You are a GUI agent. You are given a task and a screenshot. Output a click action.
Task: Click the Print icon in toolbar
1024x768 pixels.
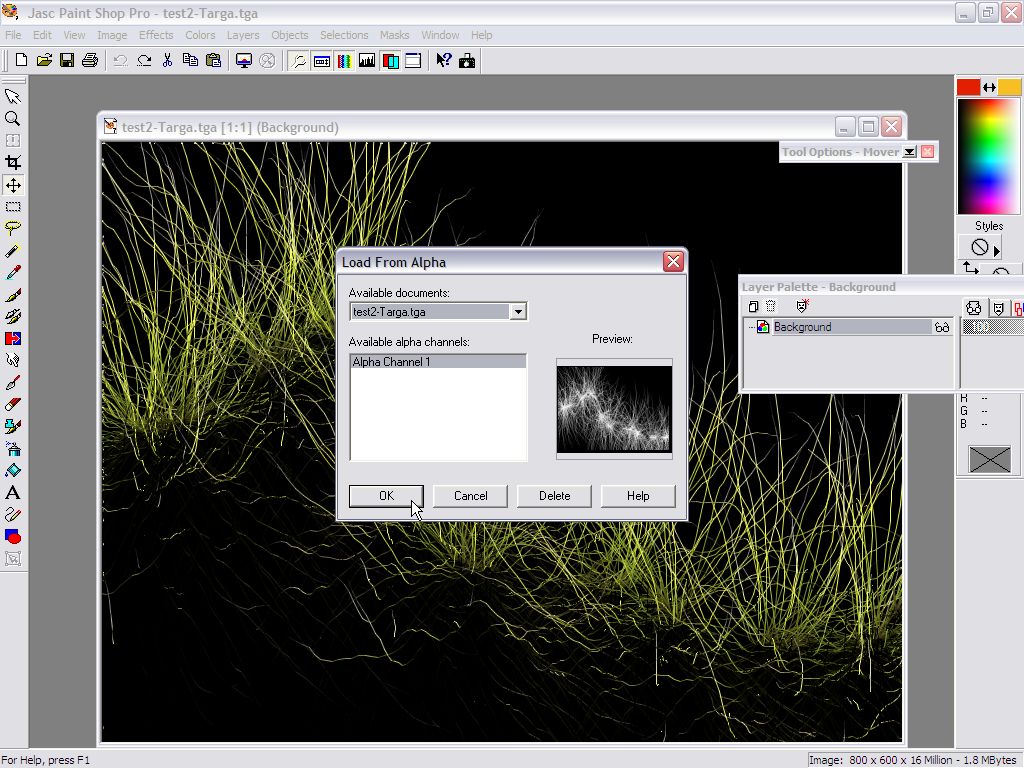coord(90,61)
